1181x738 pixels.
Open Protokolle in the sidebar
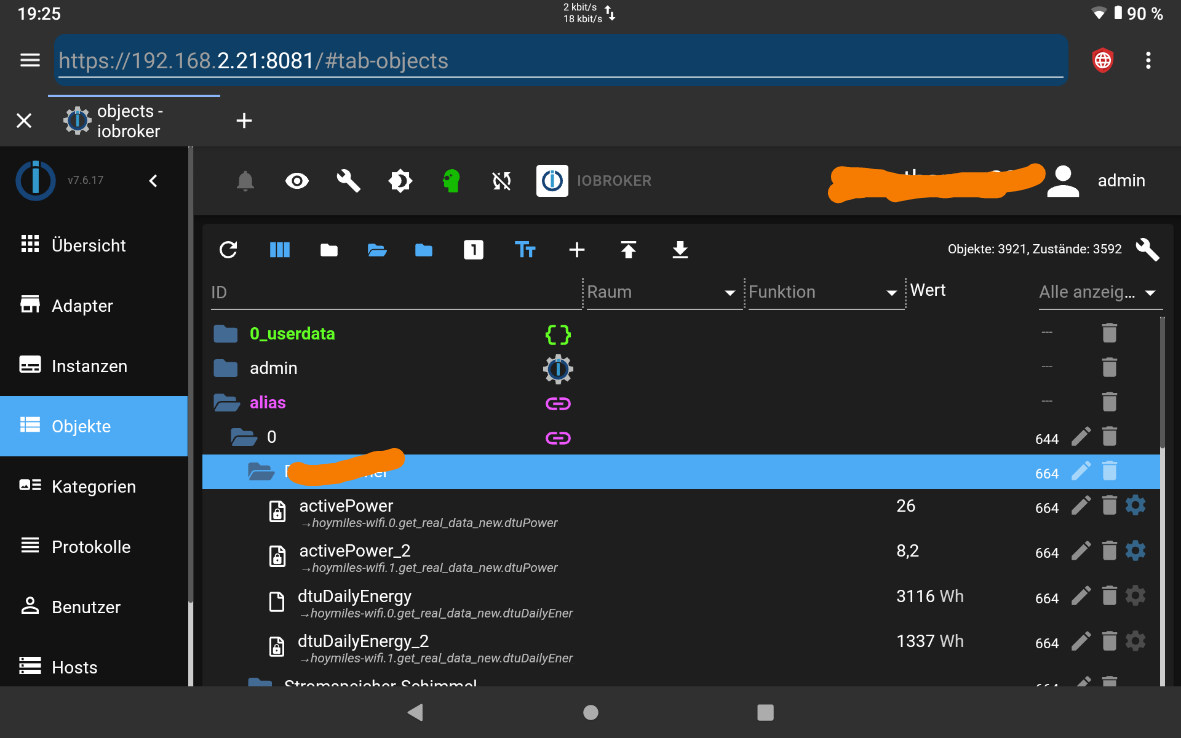93,547
